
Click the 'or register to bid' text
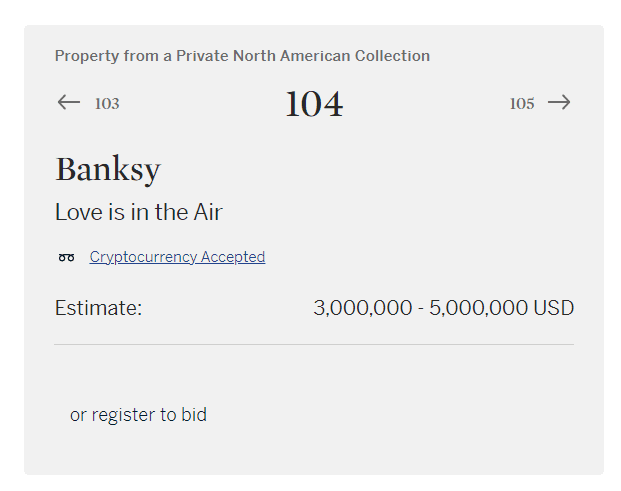pos(138,414)
